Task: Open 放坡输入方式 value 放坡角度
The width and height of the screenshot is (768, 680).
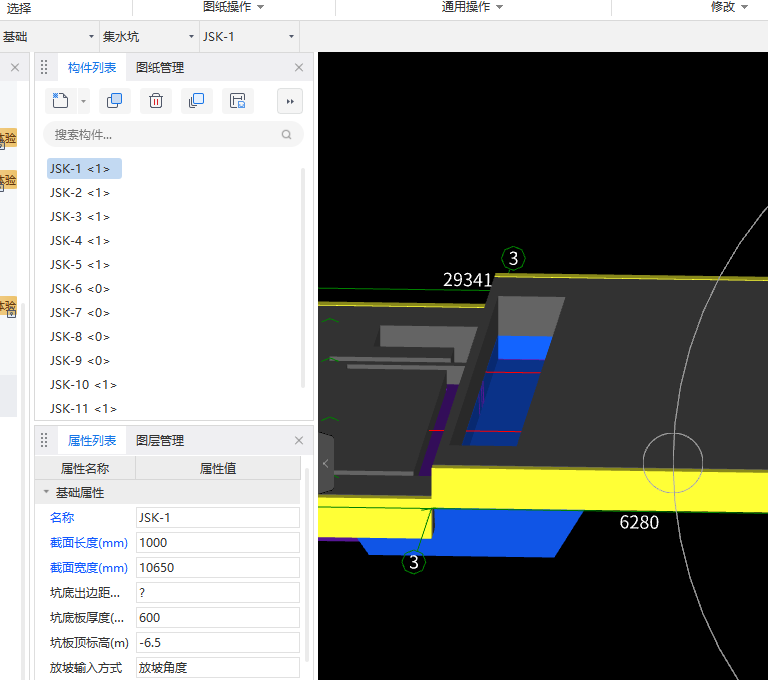Action: click(217, 668)
